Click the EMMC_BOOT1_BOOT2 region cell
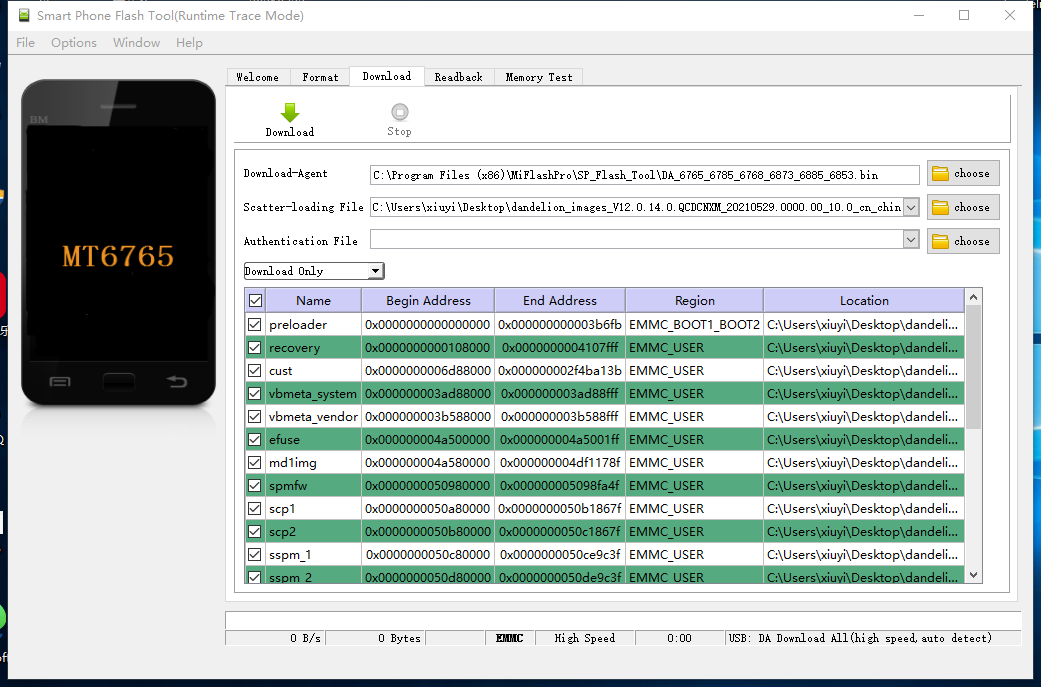 [x=694, y=325]
